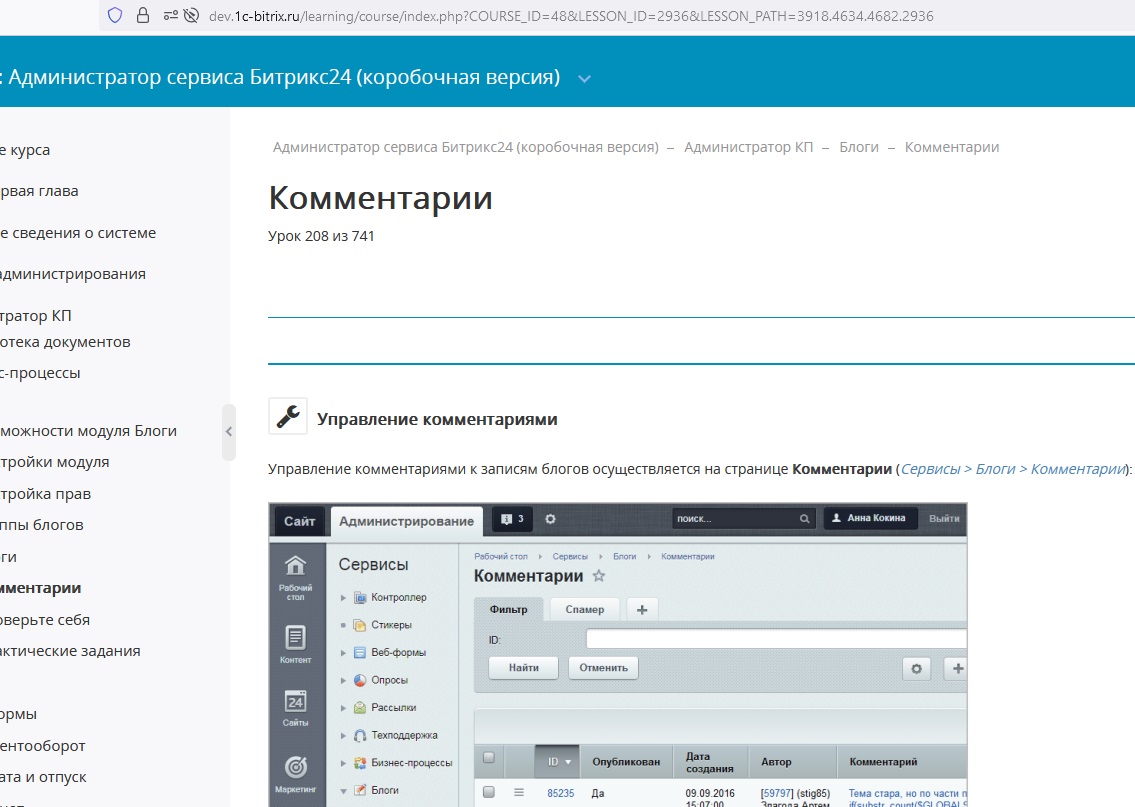Click the notifications badge showing 3
This screenshot has width=1135, height=807.
click(x=512, y=519)
